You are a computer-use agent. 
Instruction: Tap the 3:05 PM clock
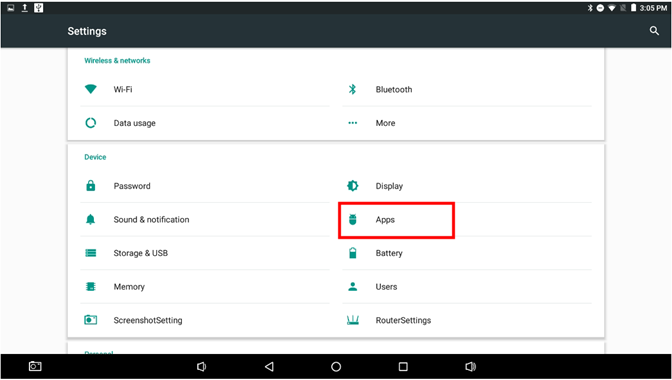tap(653, 8)
